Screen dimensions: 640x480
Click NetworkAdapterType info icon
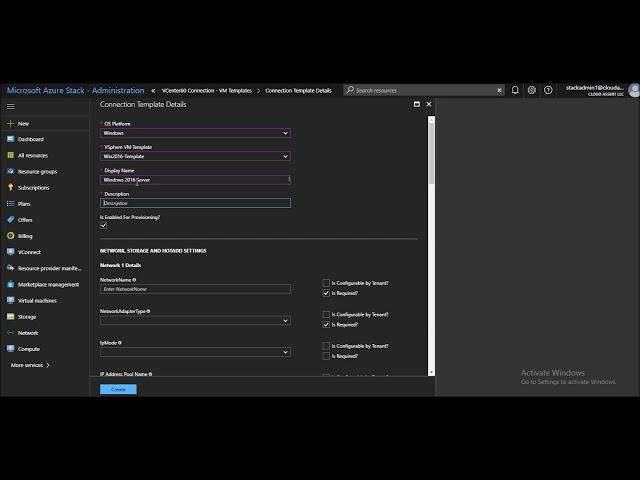point(149,311)
